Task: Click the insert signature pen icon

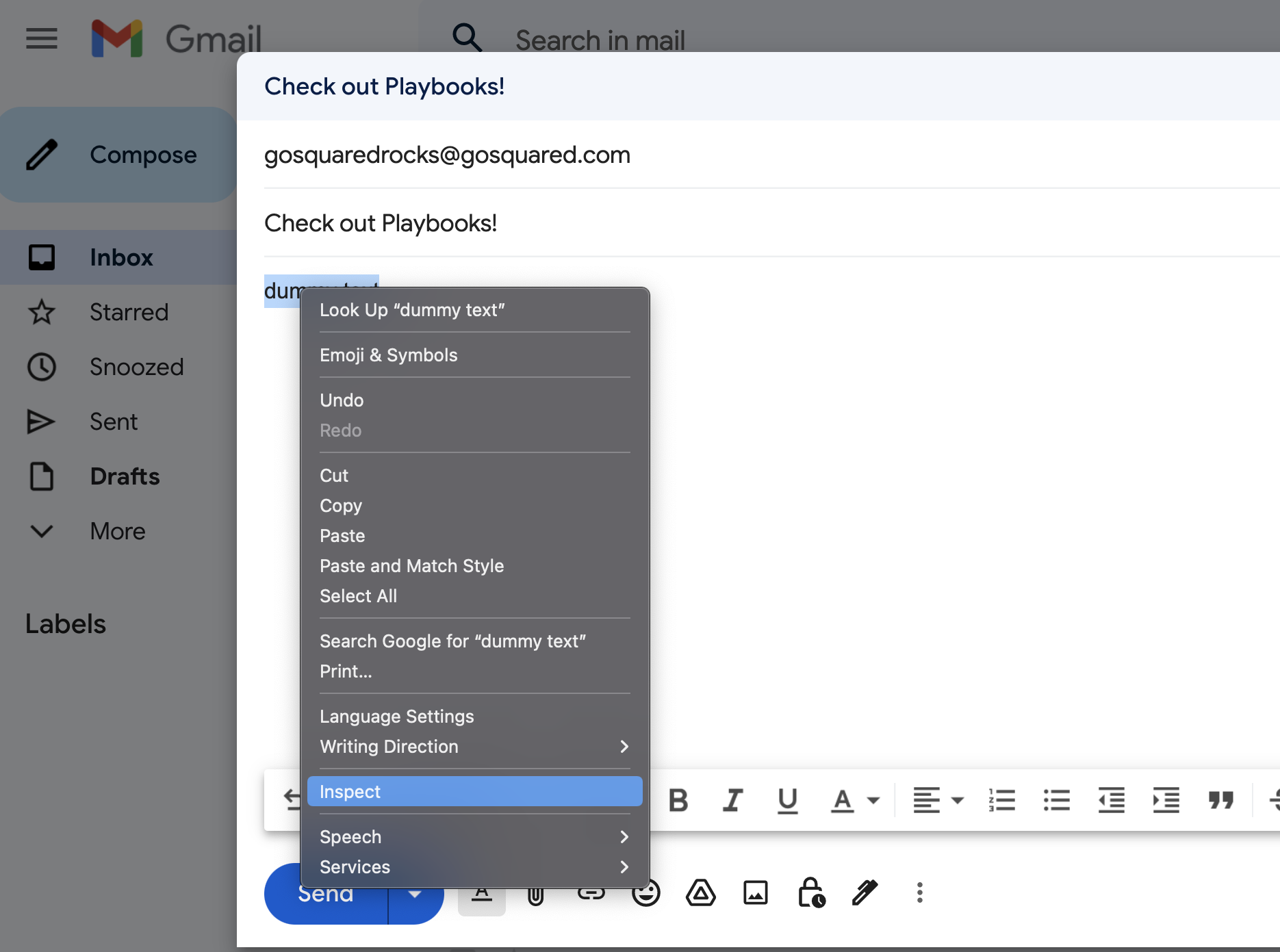Action: tap(865, 893)
